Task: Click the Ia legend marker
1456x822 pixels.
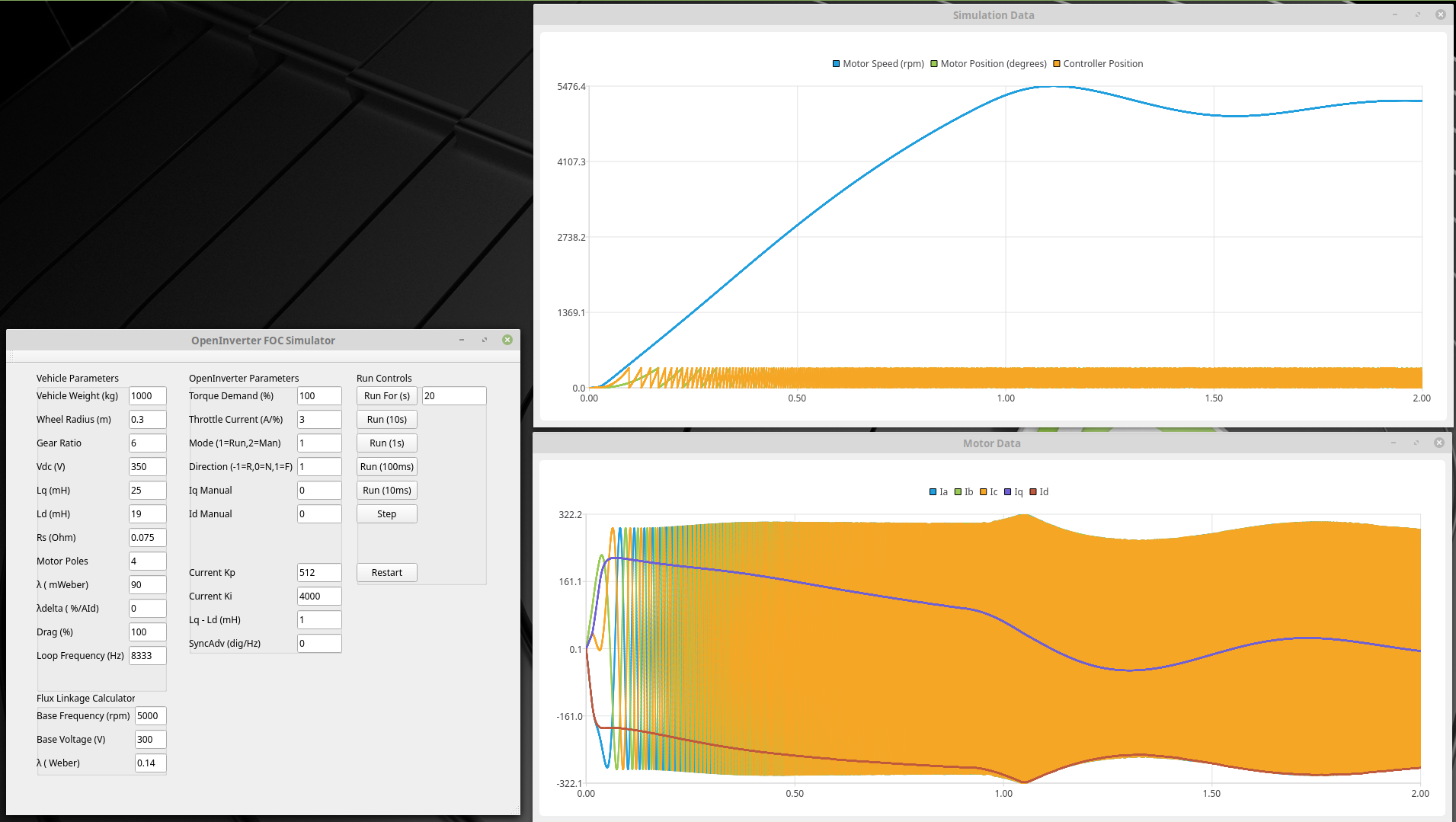Action: (933, 492)
